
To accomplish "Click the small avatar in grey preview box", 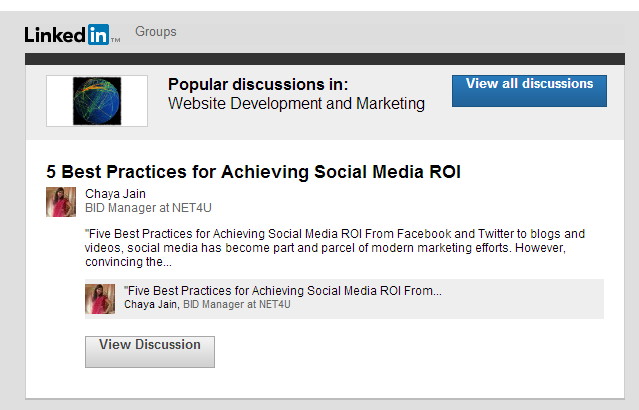I will click(x=100, y=299).
